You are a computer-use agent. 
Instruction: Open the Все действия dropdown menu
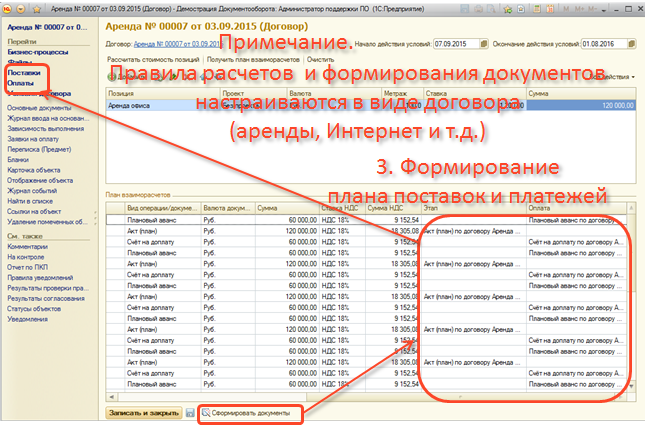pos(614,76)
